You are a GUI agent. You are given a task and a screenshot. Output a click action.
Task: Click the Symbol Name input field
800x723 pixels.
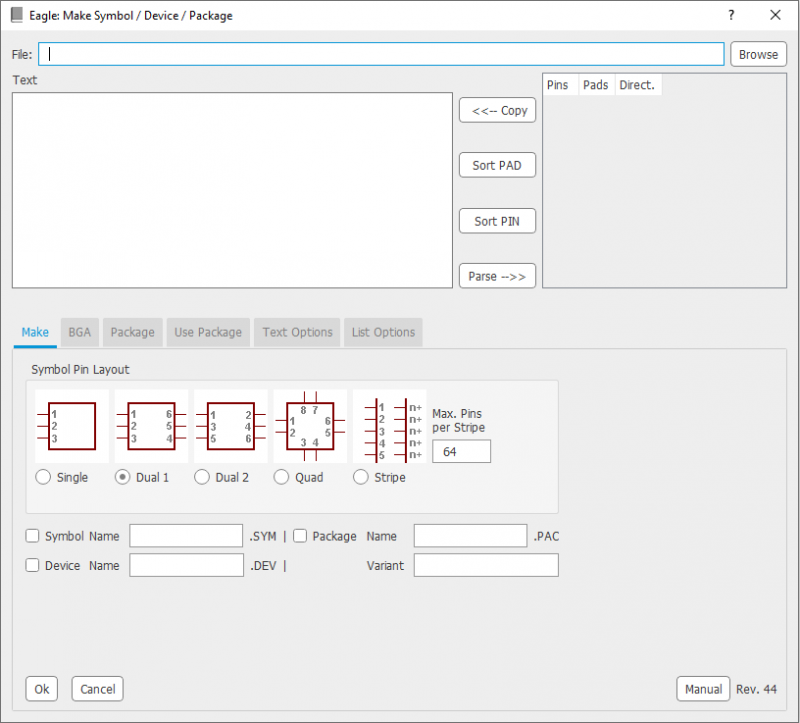(x=186, y=536)
